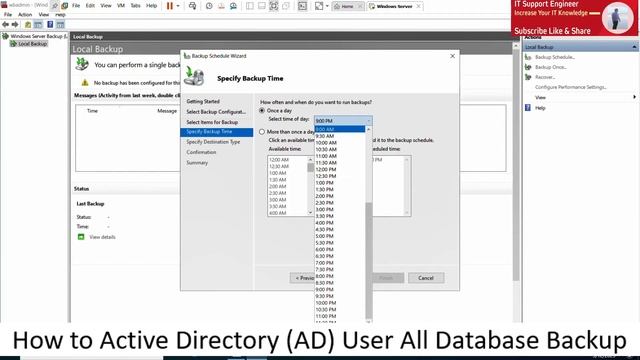Enter full screen mode via VMware toolbar icon

(x=273, y=6)
